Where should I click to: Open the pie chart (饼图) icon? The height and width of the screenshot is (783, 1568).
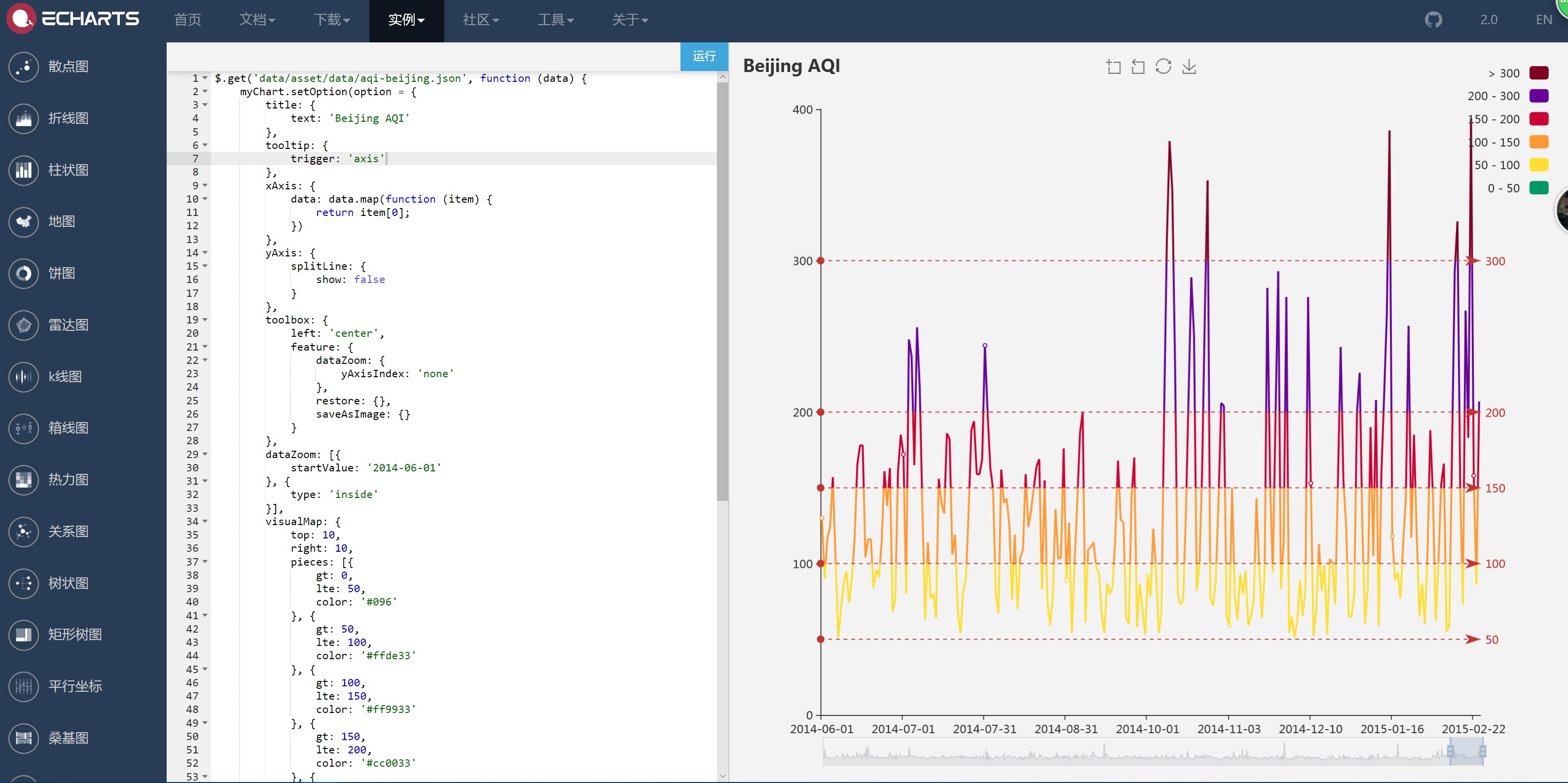[x=24, y=273]
